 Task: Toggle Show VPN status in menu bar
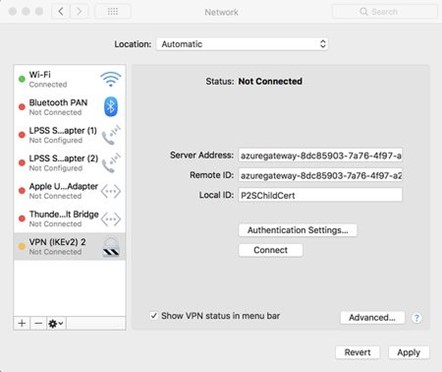(x=154, y=316)
